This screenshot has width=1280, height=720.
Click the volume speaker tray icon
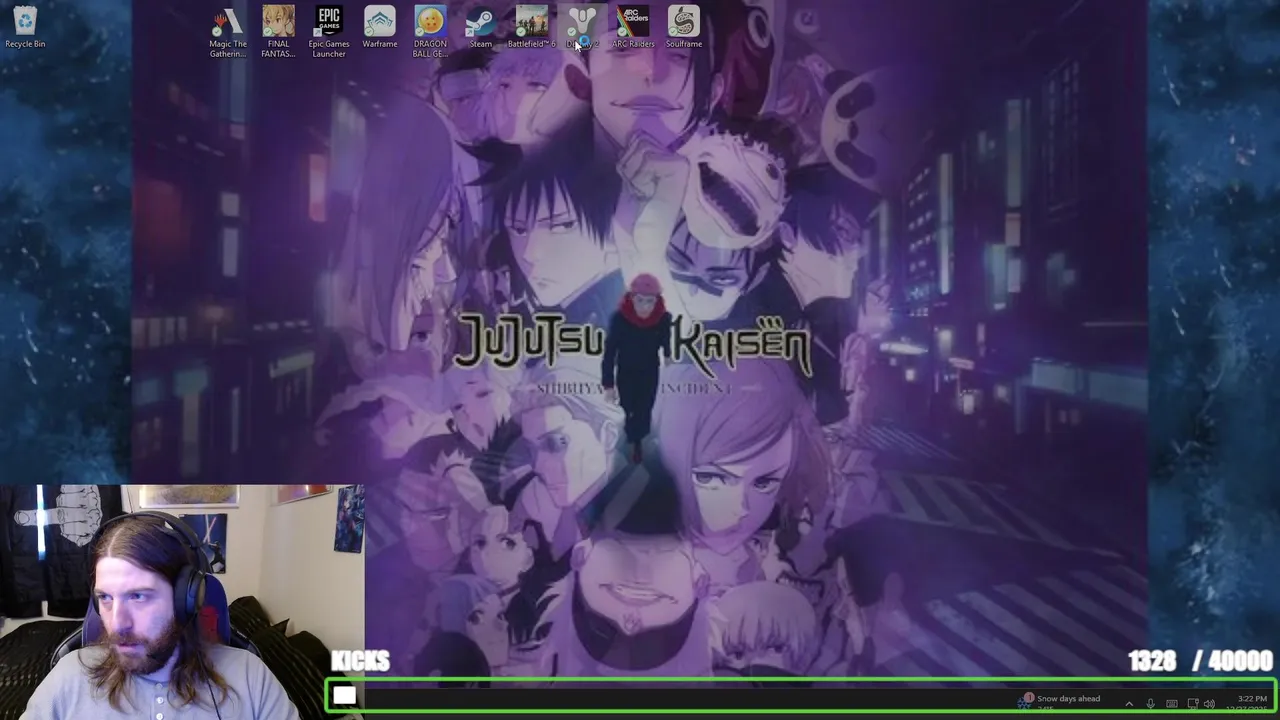coord(1210,703)
